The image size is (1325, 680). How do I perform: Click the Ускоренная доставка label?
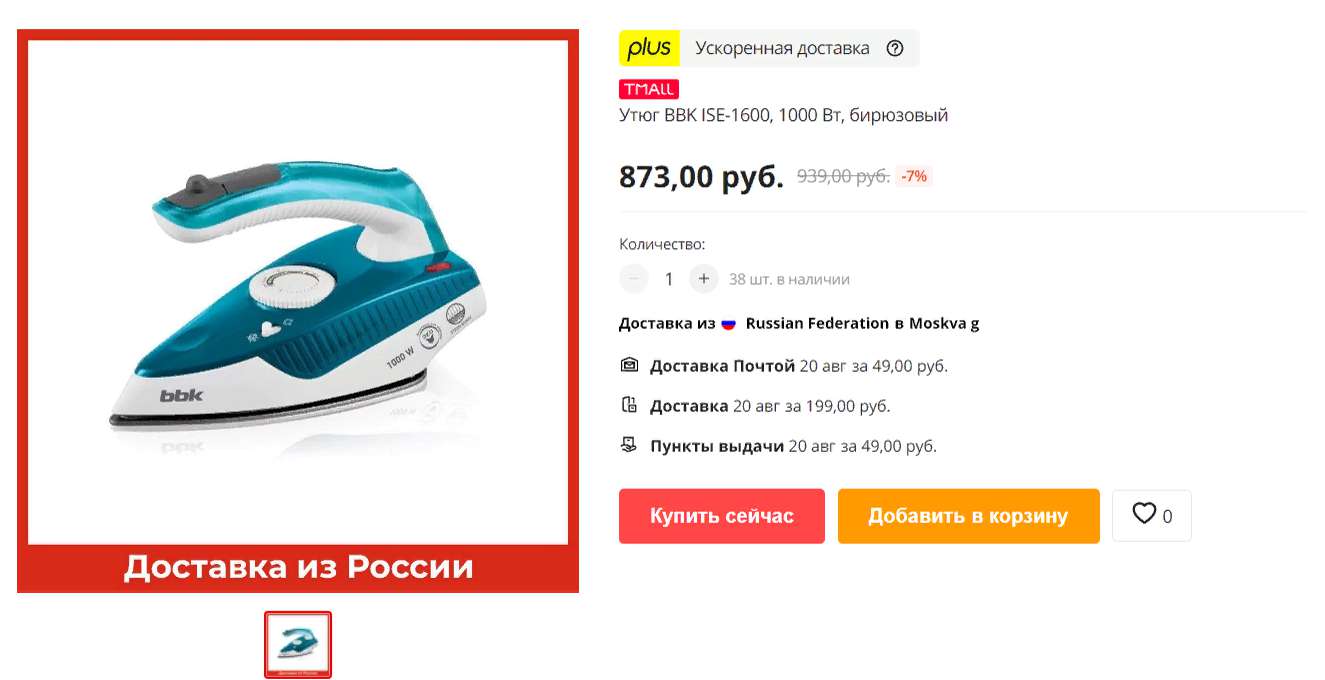click(x=782, y=48)
